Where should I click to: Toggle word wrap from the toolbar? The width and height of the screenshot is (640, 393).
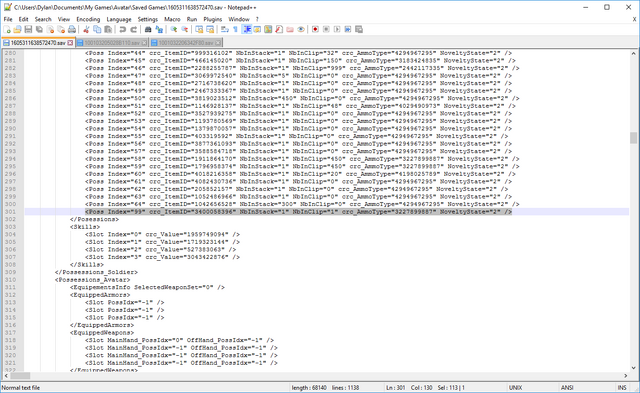pyautogui.click(x=224, y=29)
